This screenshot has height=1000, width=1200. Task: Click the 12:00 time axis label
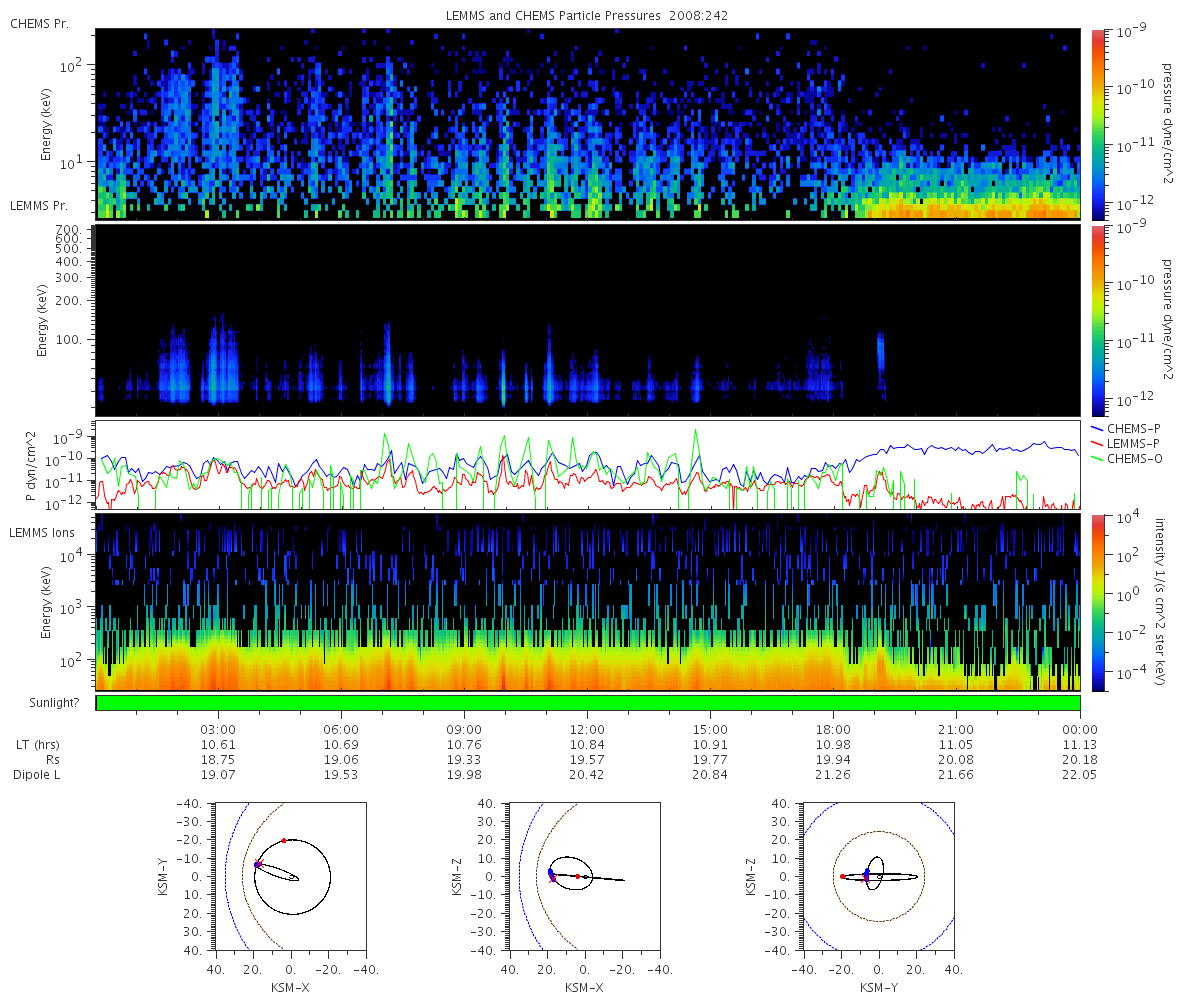587,730
